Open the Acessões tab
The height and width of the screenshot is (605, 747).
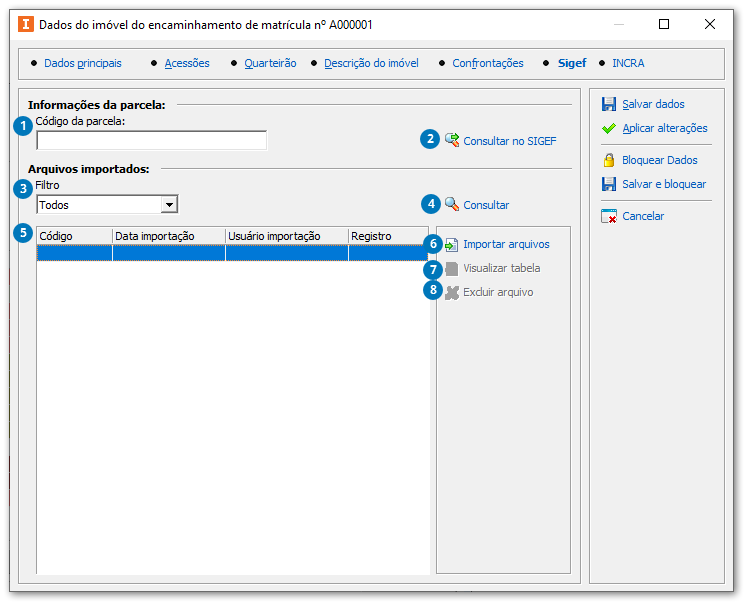pyautogui.click(x=187, y=63)
